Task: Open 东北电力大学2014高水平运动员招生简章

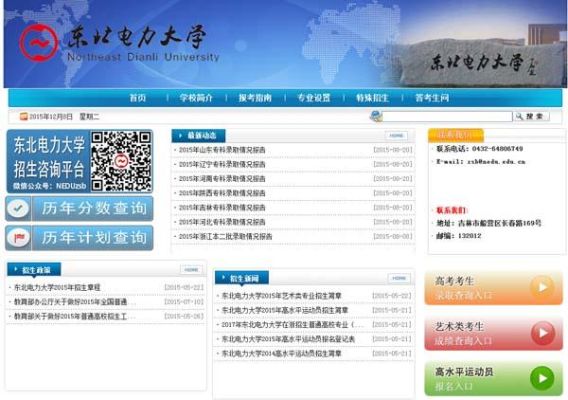Action: (281, 354)
